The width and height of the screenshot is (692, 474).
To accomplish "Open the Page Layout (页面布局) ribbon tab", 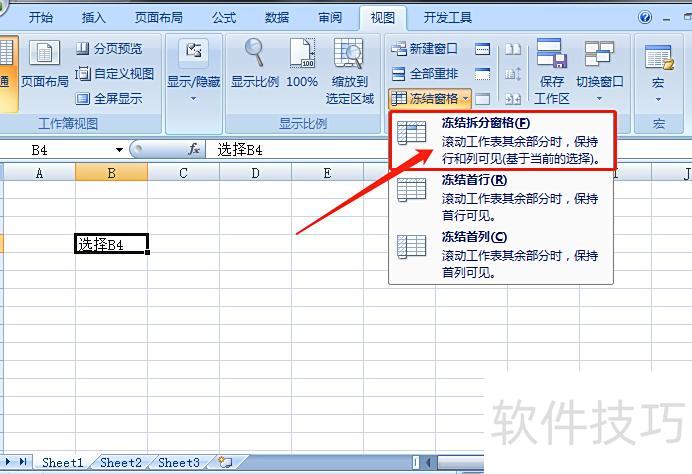I will (158, 18).
